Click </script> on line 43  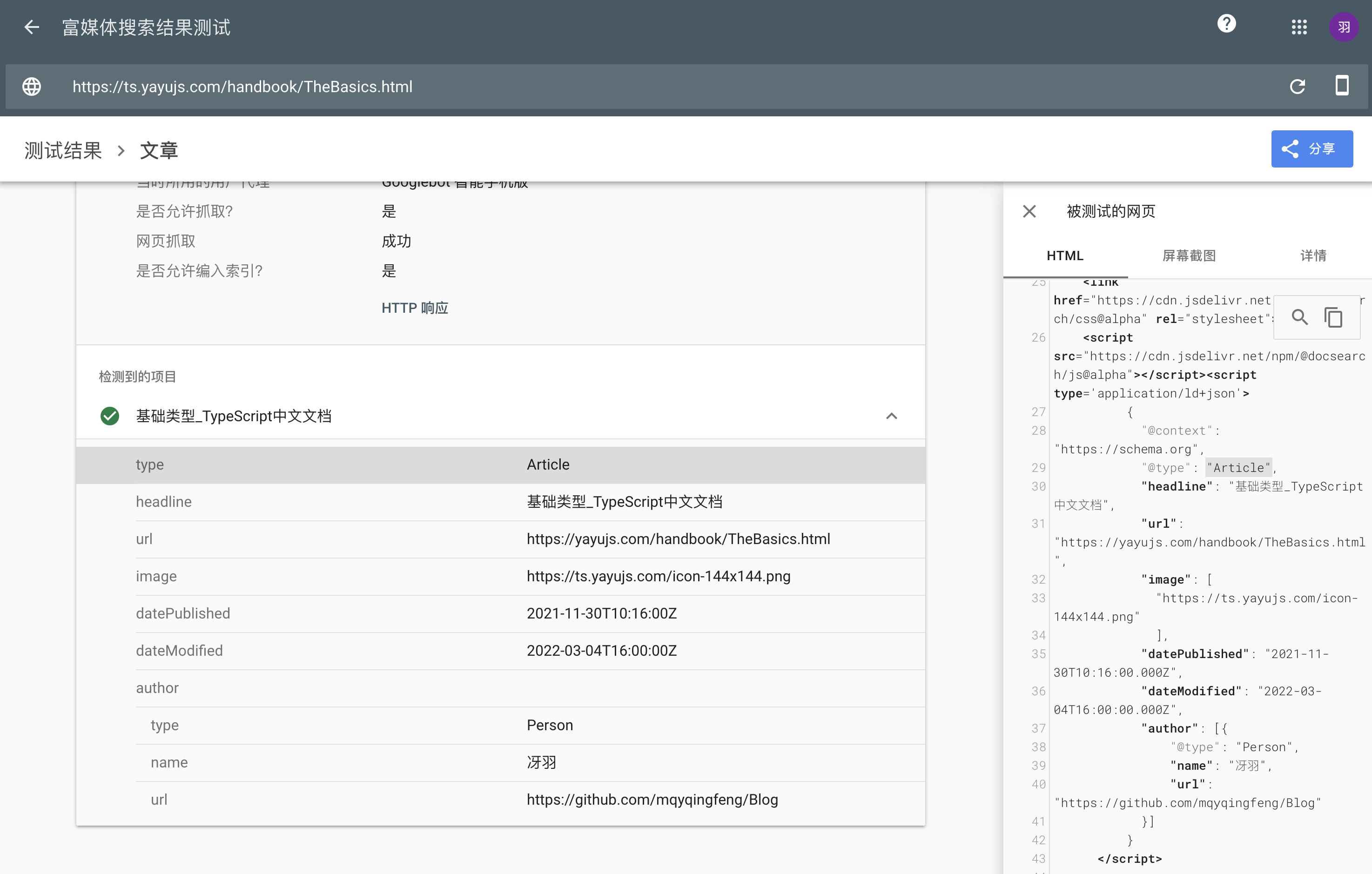1129,859
